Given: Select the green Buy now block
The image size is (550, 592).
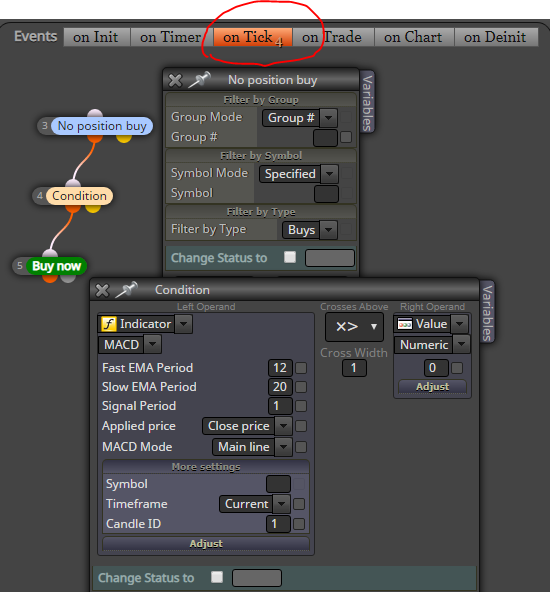Looking at the screenshot, I should [x=56, y=266].
